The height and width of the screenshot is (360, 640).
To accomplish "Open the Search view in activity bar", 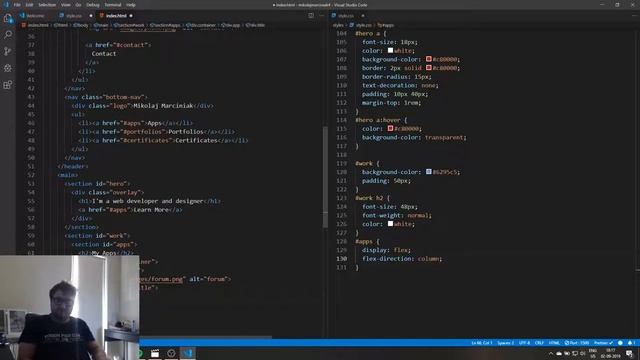I will 8,34.
